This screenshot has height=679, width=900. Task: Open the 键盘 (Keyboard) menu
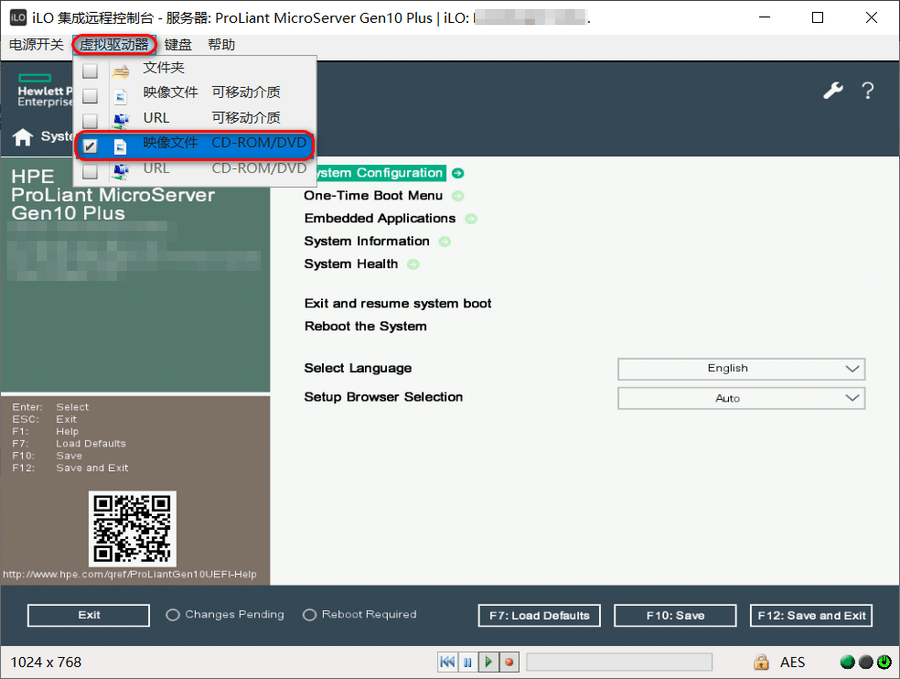[x=178, y=45]
